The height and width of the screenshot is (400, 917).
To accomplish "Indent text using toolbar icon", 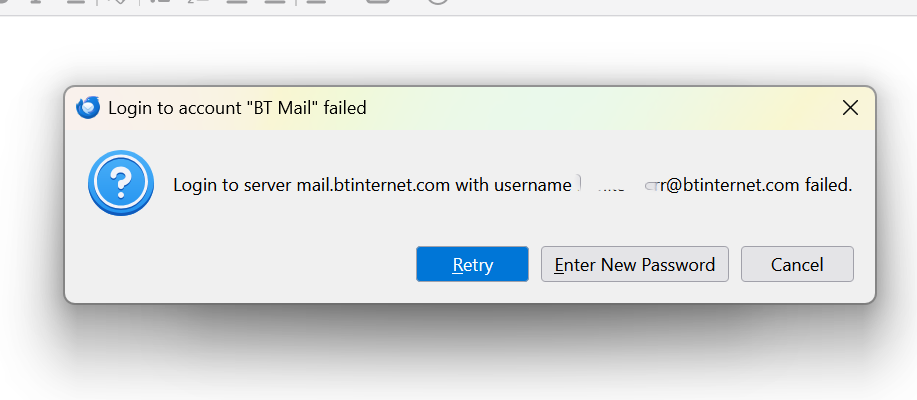I will click(274, 2).
